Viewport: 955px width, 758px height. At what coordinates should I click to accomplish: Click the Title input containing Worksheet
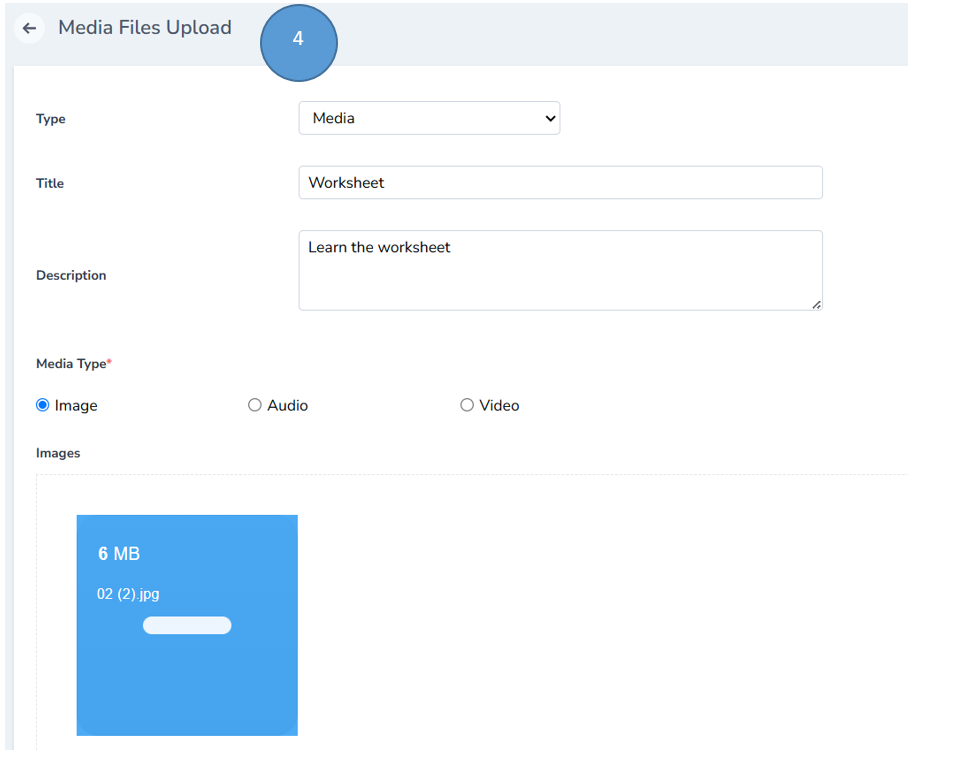560,182
